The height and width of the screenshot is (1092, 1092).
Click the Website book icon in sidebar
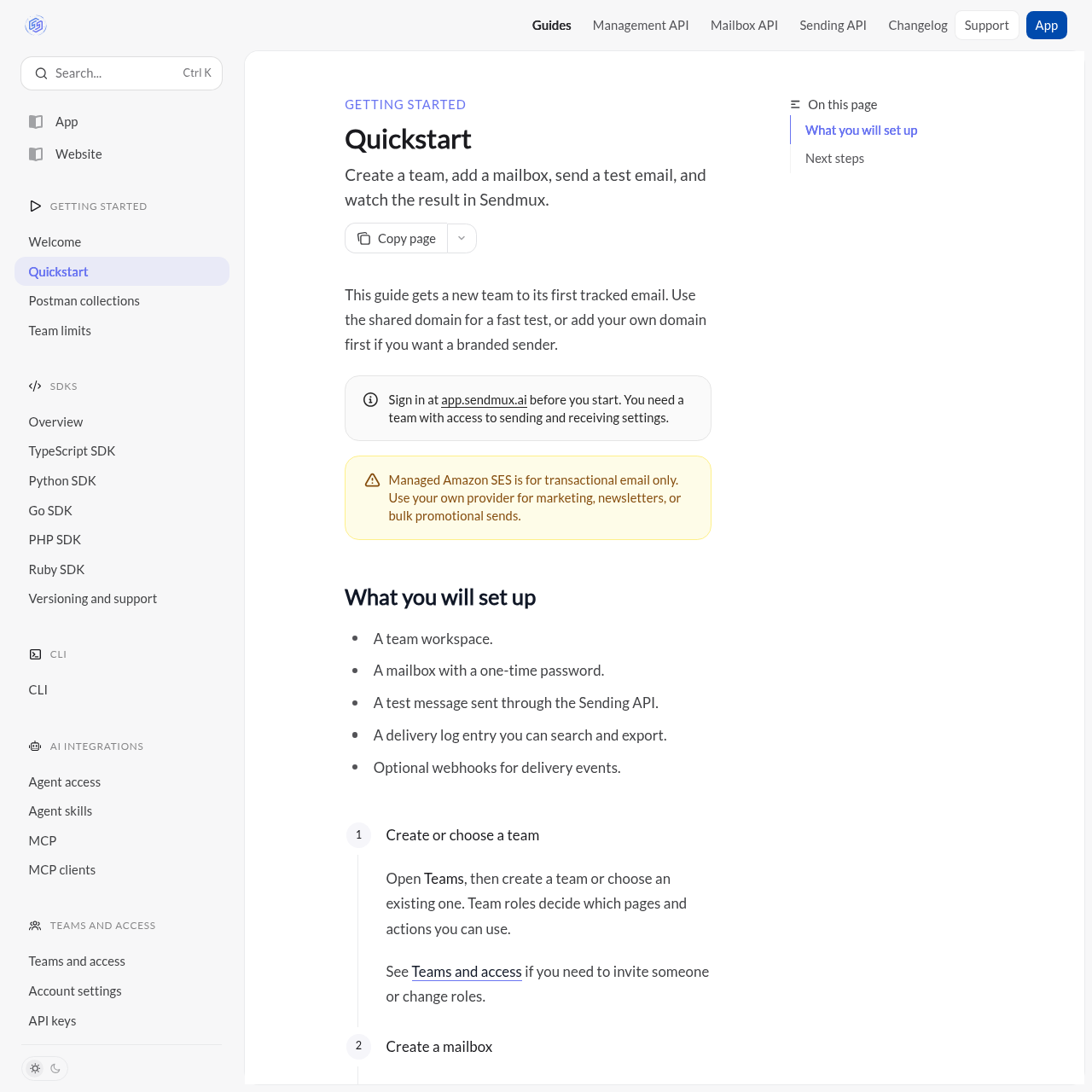coord(36,154)
